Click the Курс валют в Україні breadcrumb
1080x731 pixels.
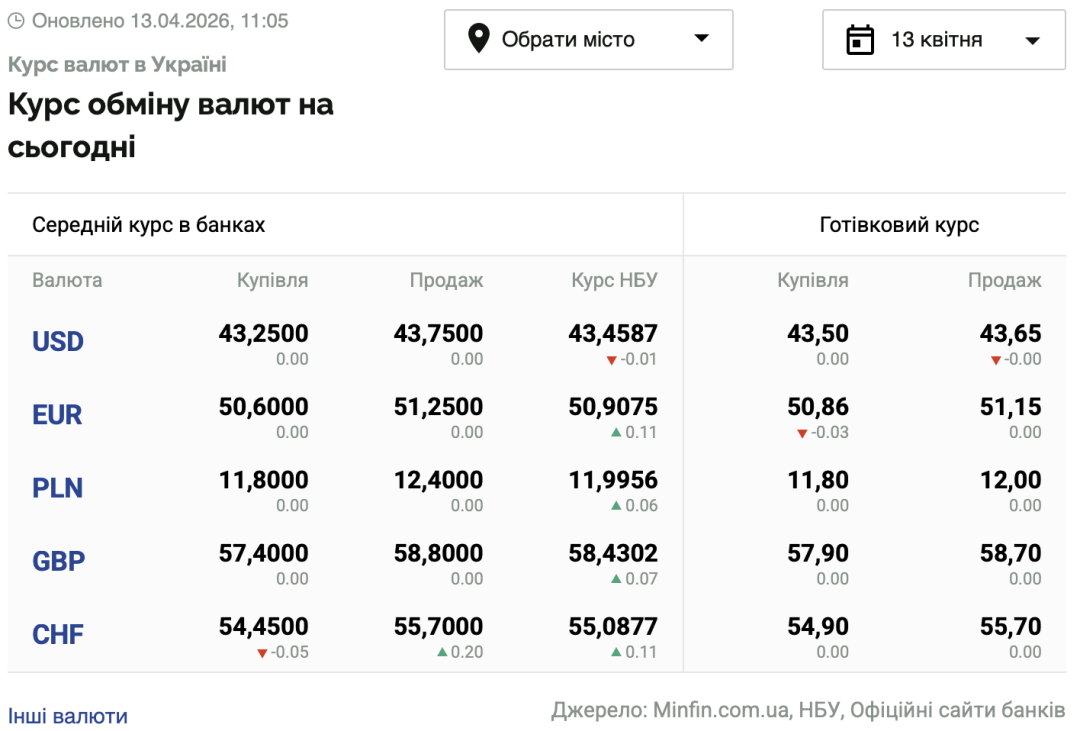117,65
